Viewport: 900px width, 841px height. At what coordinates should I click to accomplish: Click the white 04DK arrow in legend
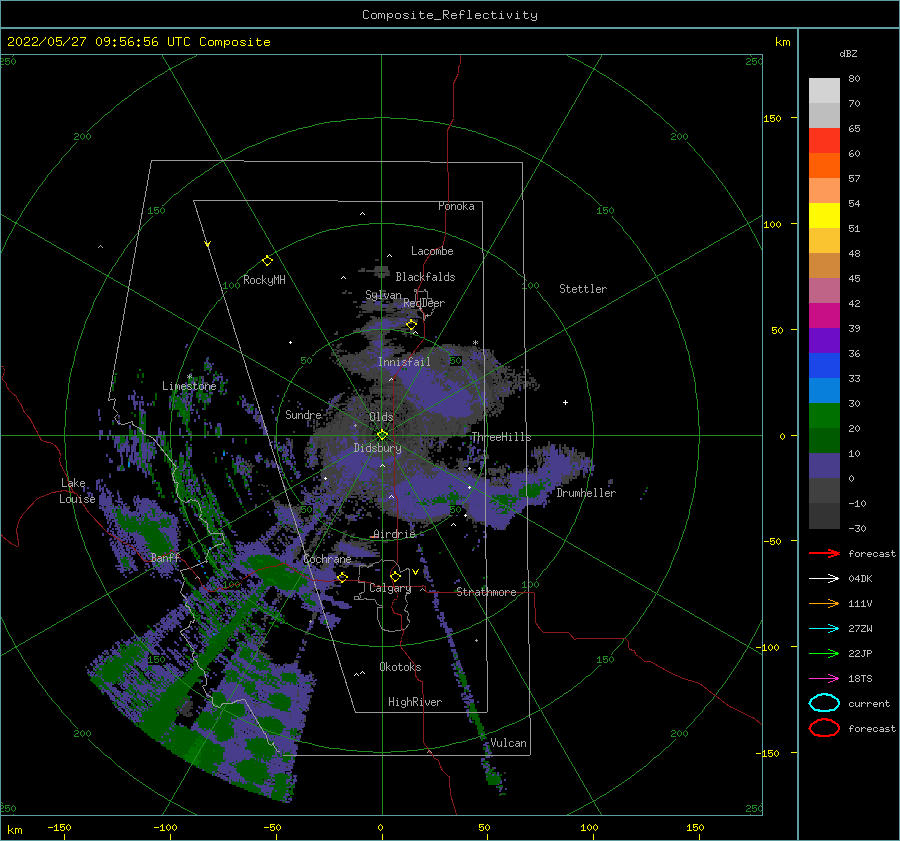tap(824, 578)
